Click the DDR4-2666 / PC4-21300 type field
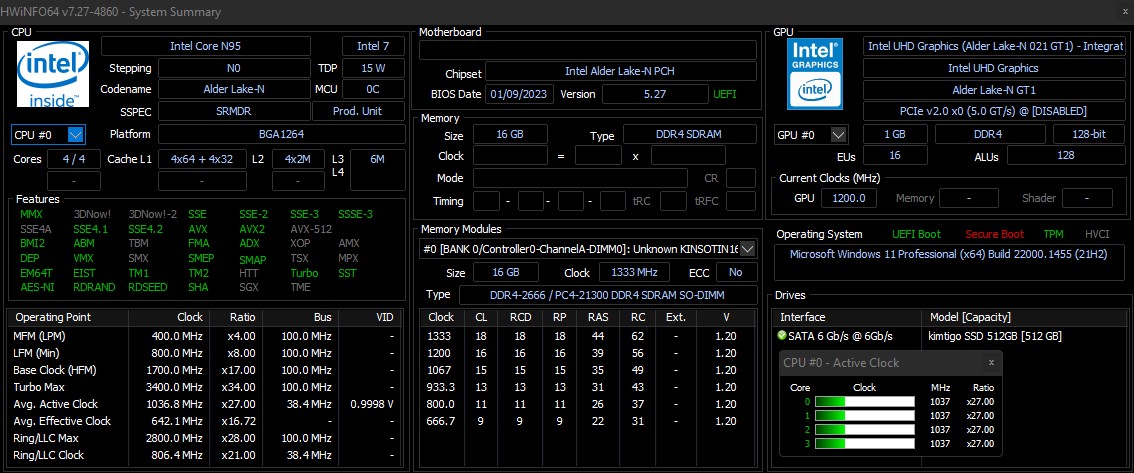Viewport: 1134px width, 473px height. click(x=608, y=295)
